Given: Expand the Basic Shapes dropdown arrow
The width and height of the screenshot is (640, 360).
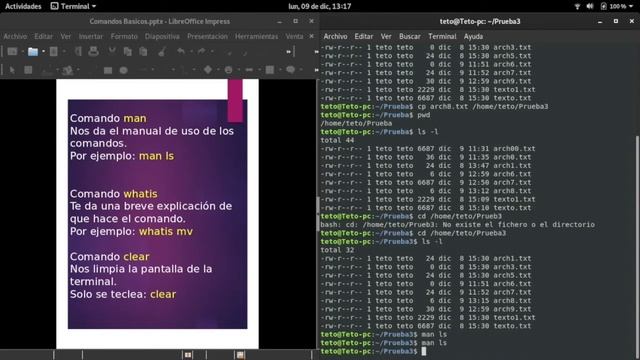Looking at the screenshot, I should [218, 70].
